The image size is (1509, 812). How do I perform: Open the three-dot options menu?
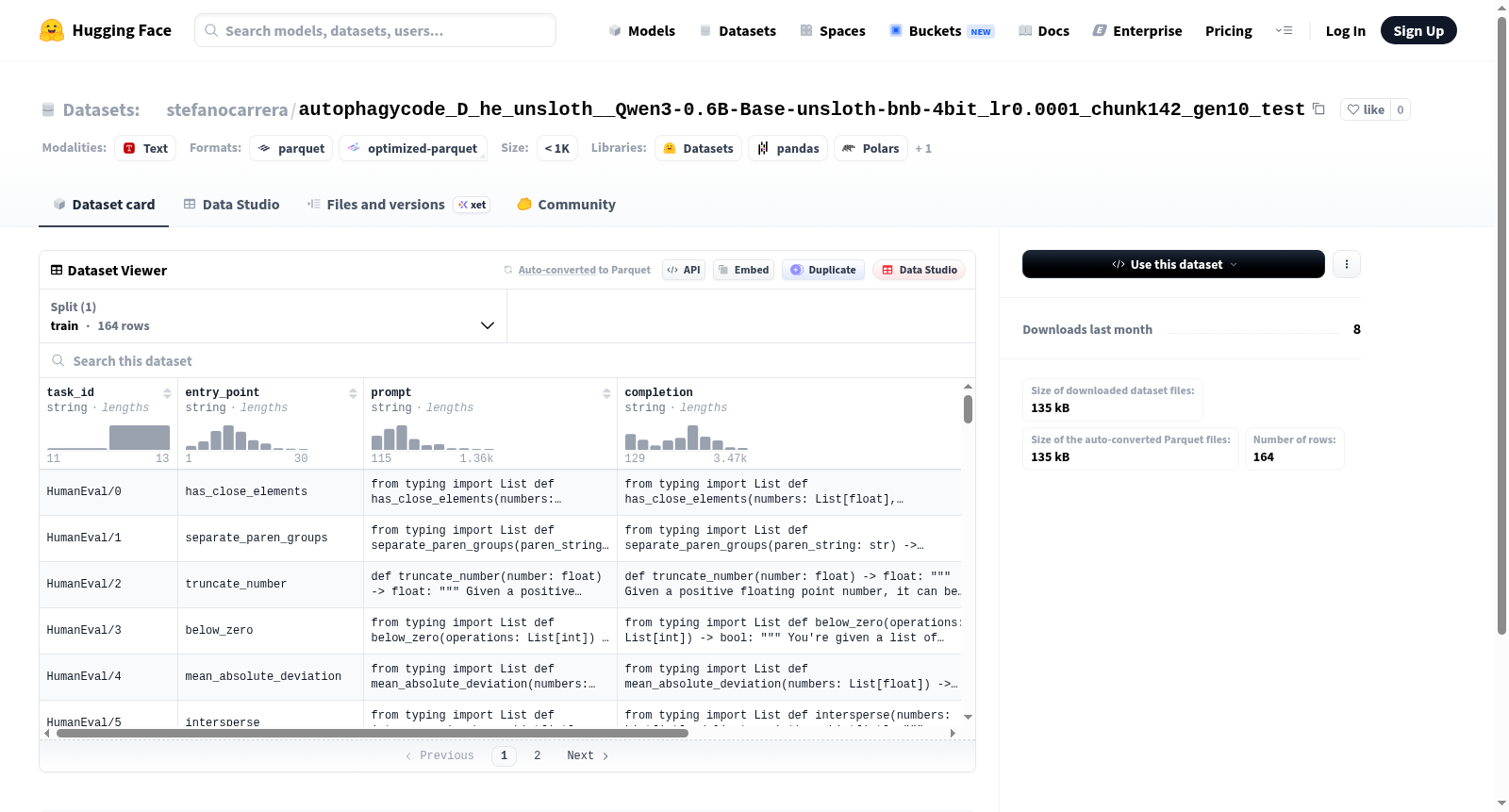tap(1347, 264)
